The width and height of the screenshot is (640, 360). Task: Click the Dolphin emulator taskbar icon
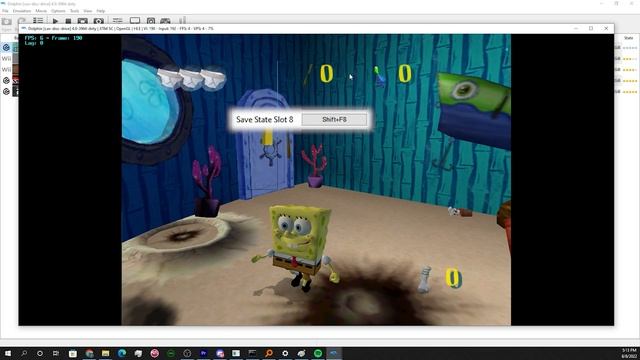[x=334, y=353]
